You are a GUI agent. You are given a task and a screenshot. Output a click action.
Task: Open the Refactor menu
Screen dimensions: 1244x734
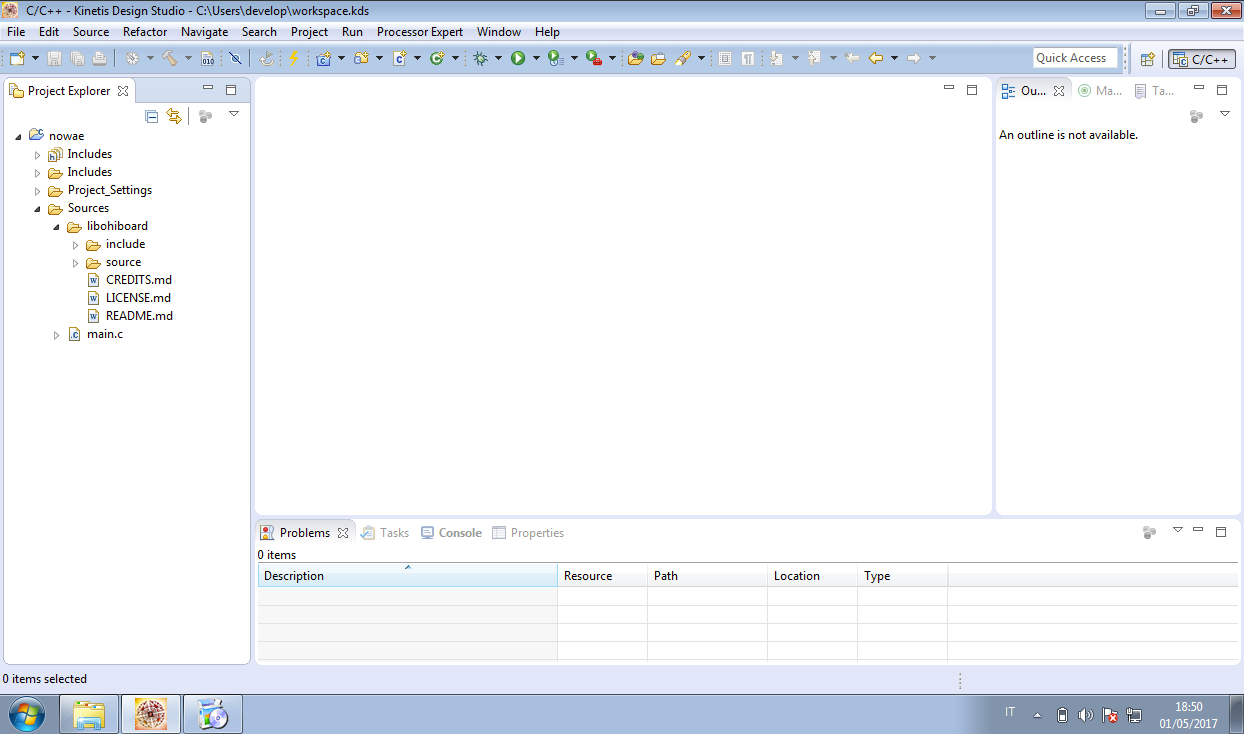pyautogui.click(x=145, y=32)
